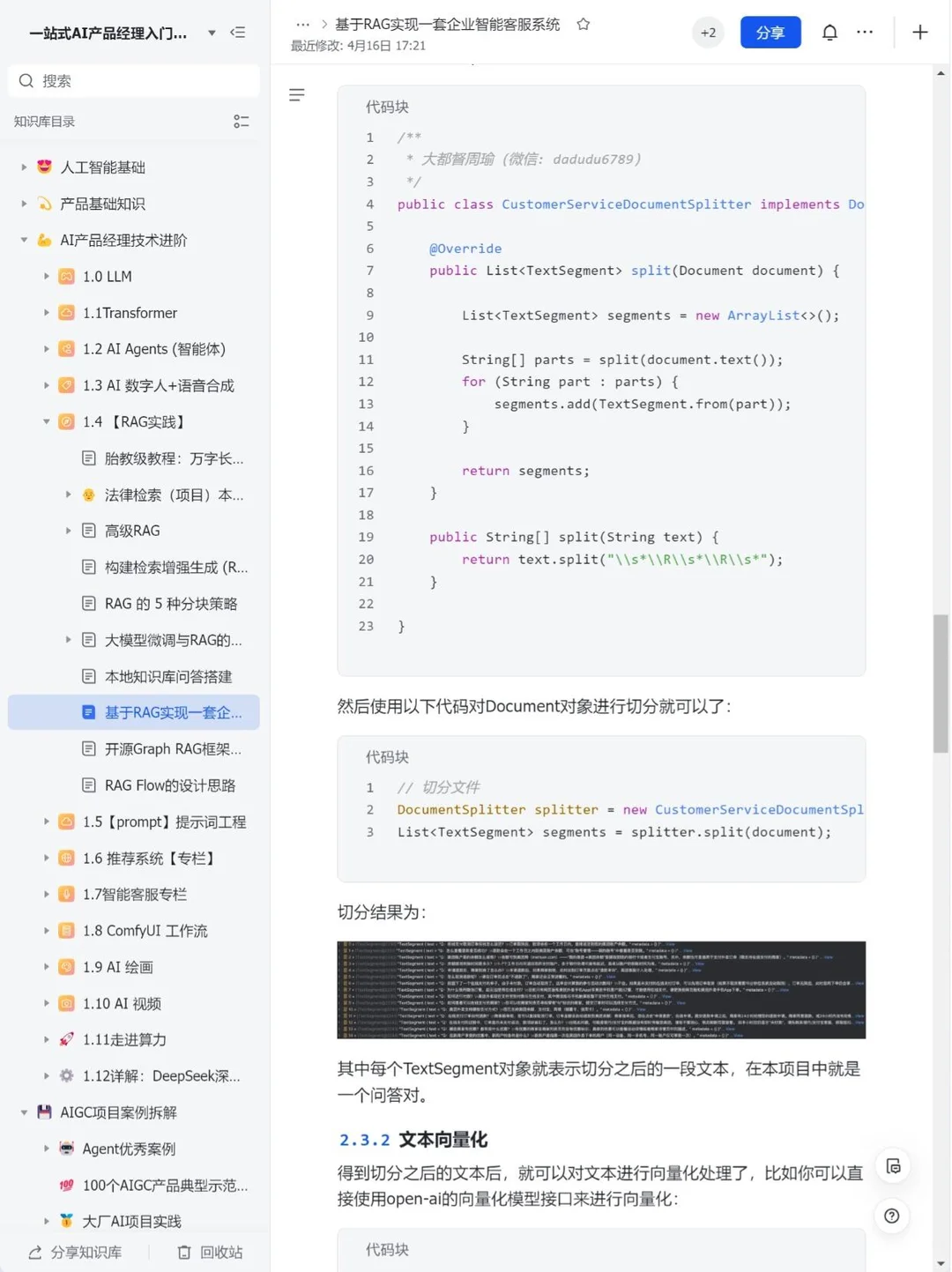
Task: Click 1.10 AI 视频 folder icon
Action: click(66, 1003)
